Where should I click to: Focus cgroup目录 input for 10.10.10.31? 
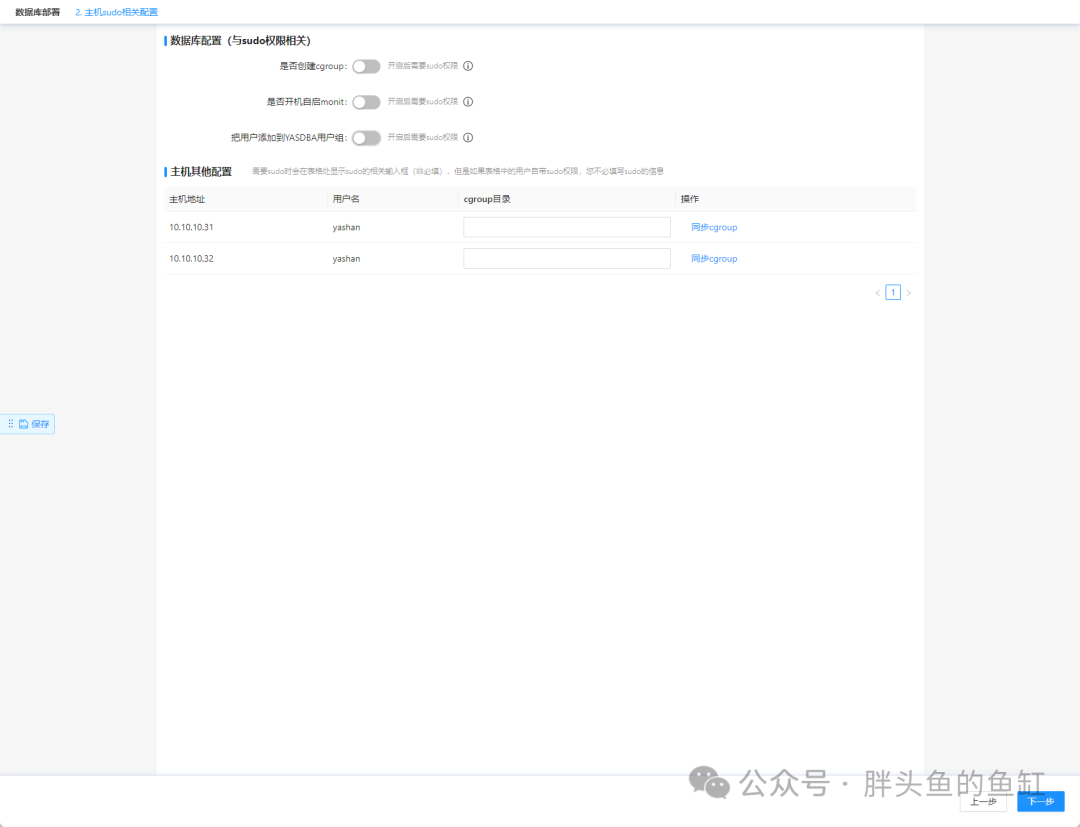coord(567,227)
